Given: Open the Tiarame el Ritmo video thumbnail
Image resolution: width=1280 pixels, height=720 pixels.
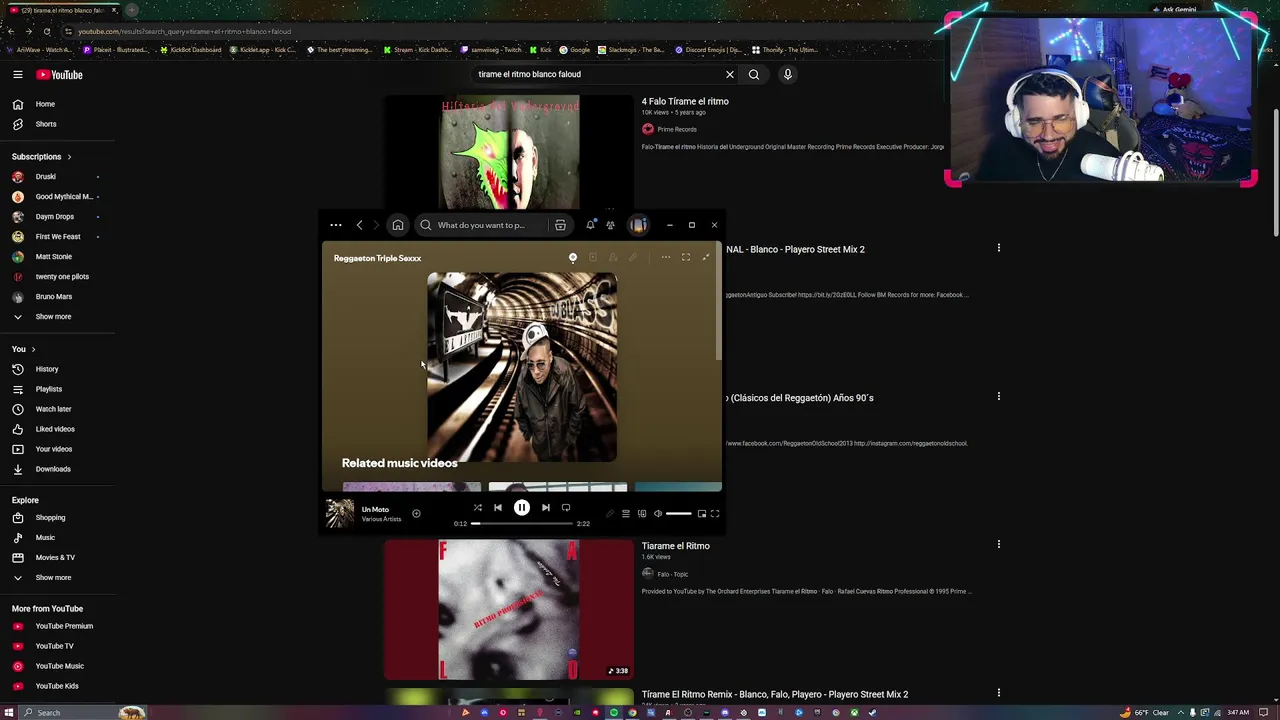Looking at the screenshot, I should pyautogui.click(x=509, y=610).
